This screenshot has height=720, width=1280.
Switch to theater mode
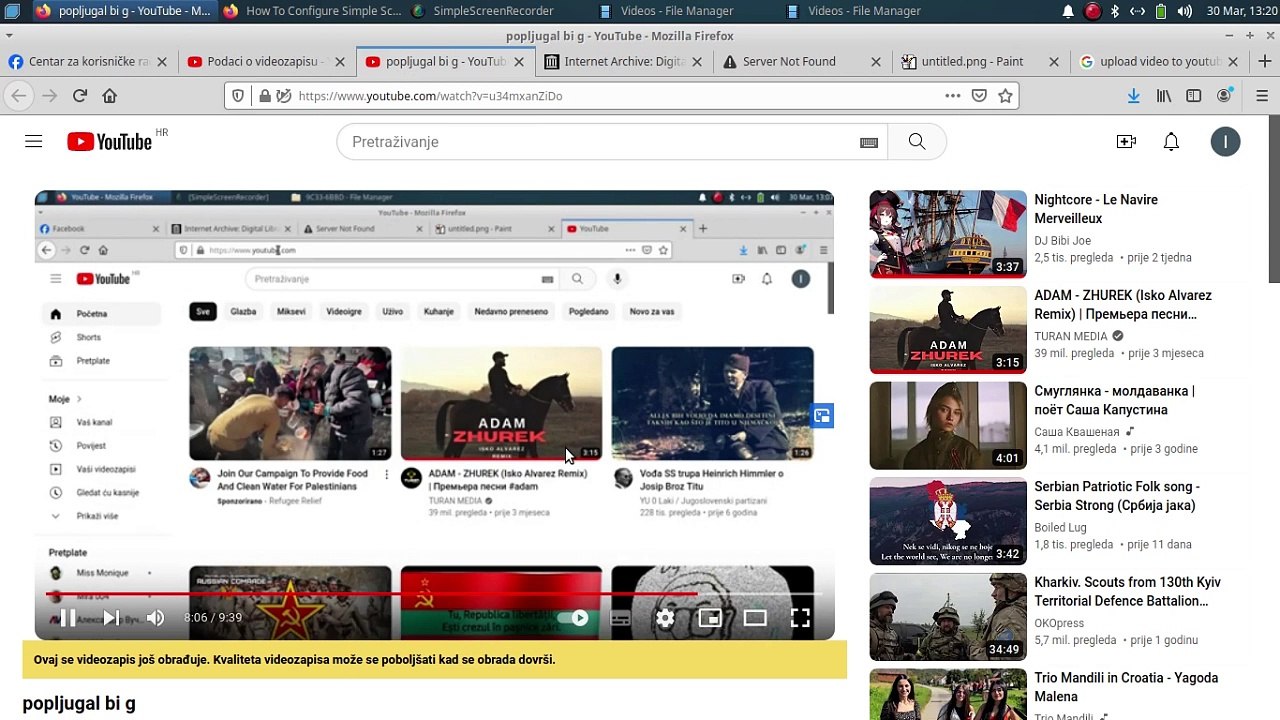tap(755, 618)
